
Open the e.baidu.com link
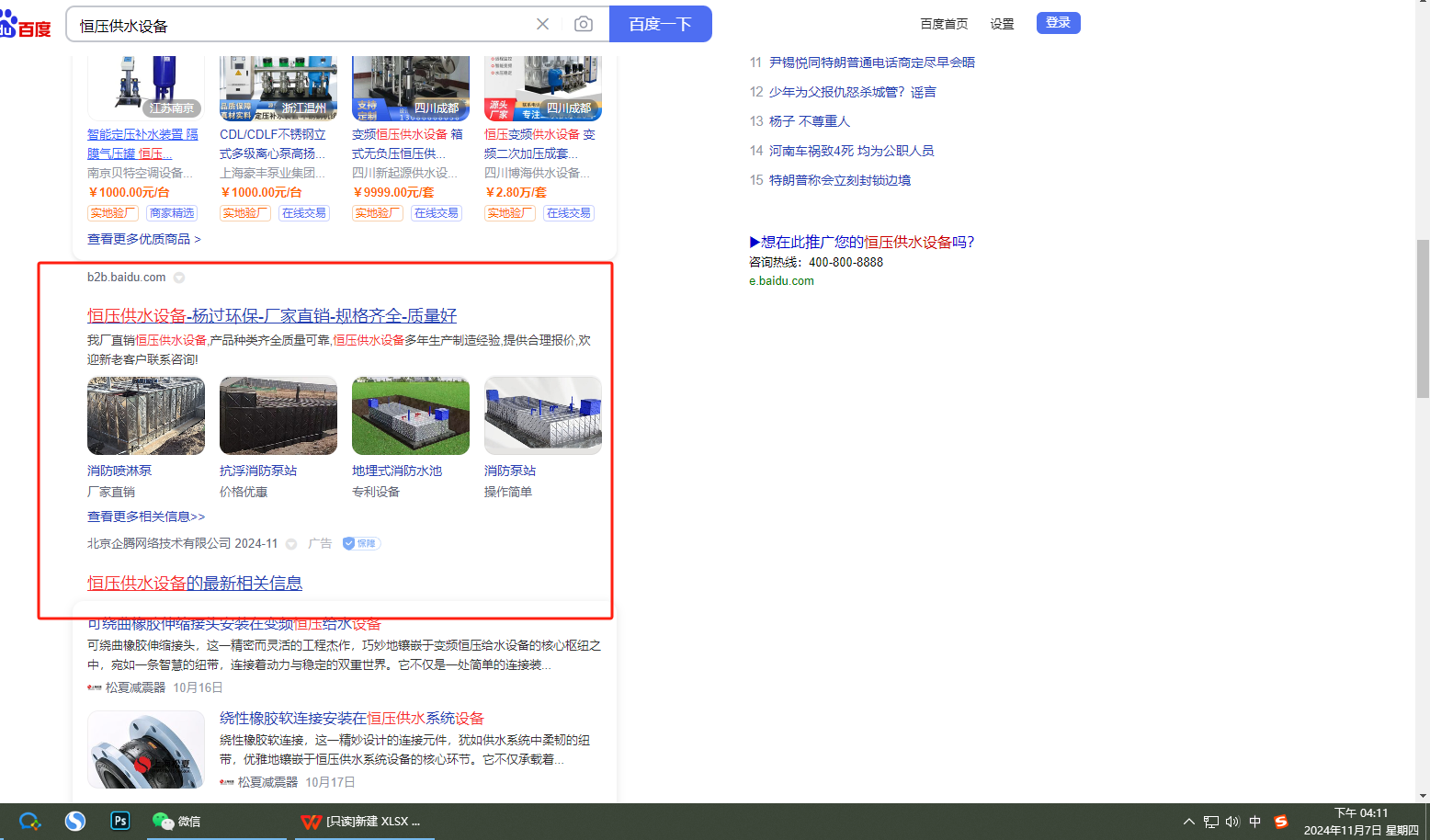781,281
